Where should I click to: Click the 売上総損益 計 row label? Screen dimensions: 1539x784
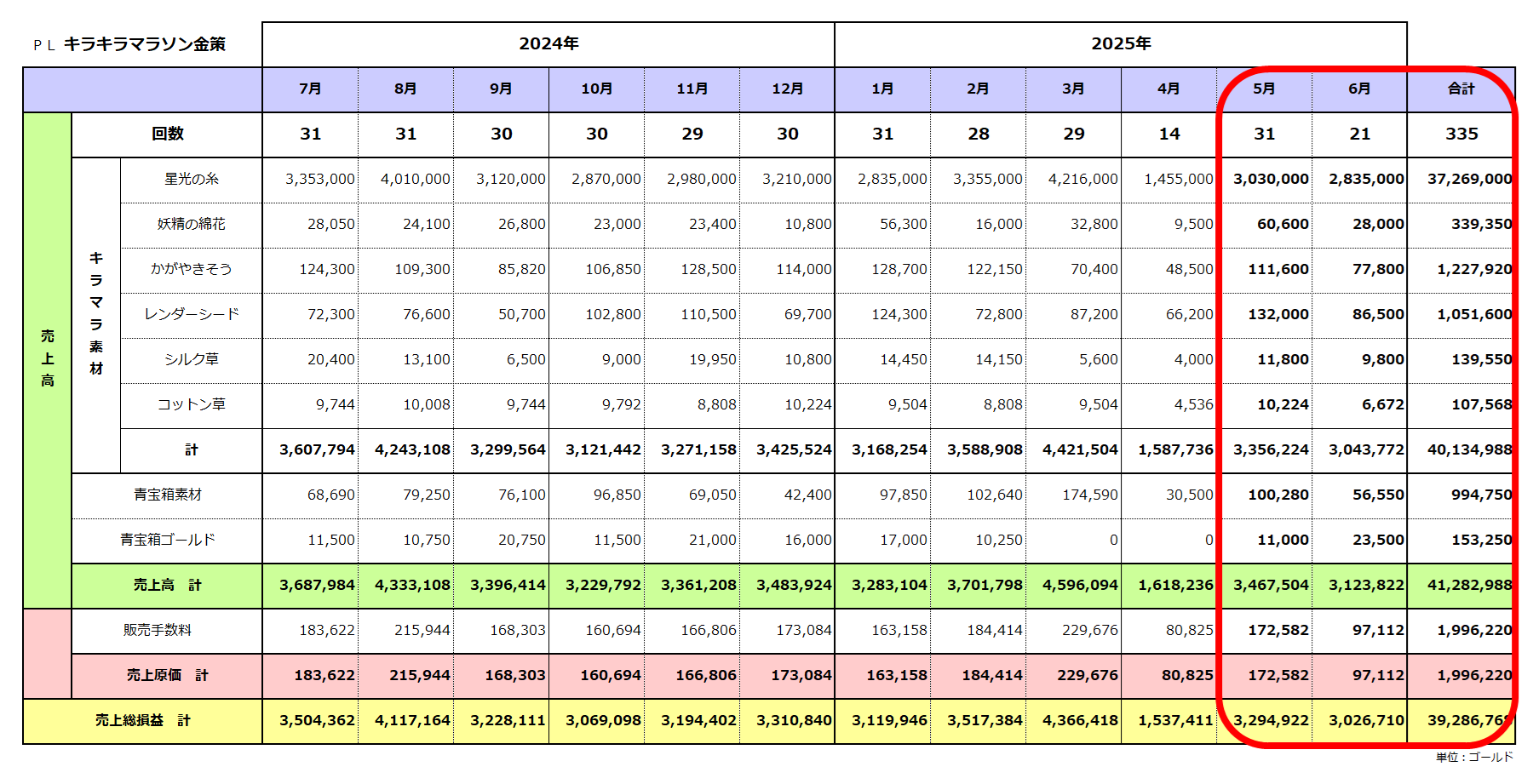(142, 721)
